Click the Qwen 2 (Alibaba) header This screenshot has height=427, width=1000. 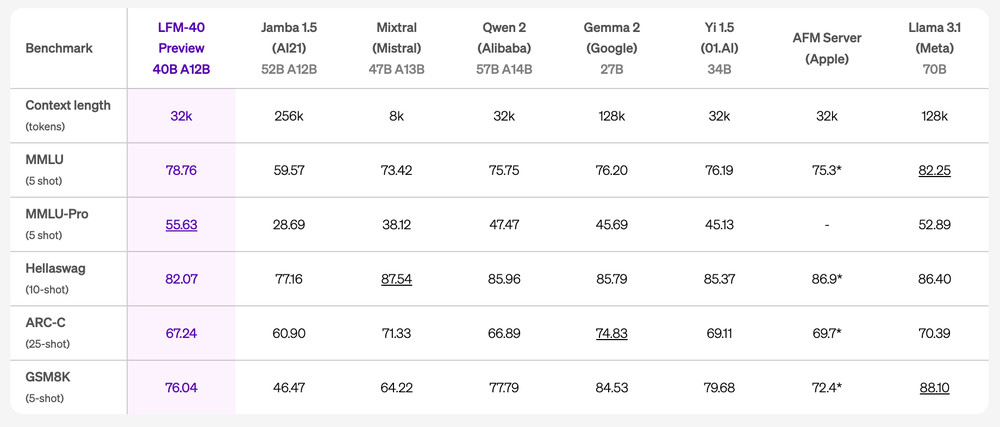tap(504, 48)
